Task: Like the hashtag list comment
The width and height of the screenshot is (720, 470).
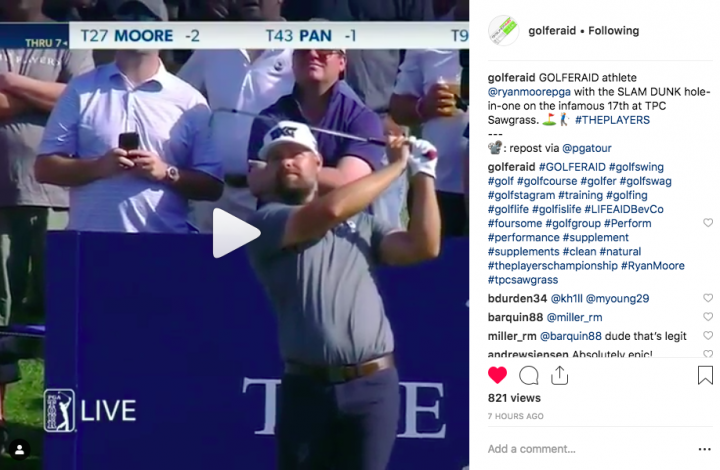Action: tap(708, 223)
